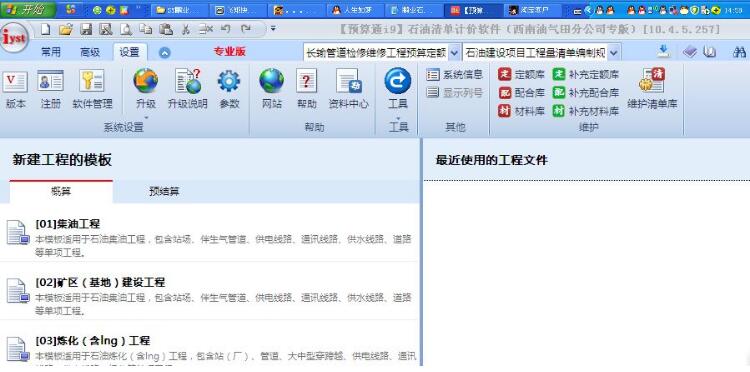
Task: Open the 升级说明 upgrade notes
Action: [x=188, y=89]
